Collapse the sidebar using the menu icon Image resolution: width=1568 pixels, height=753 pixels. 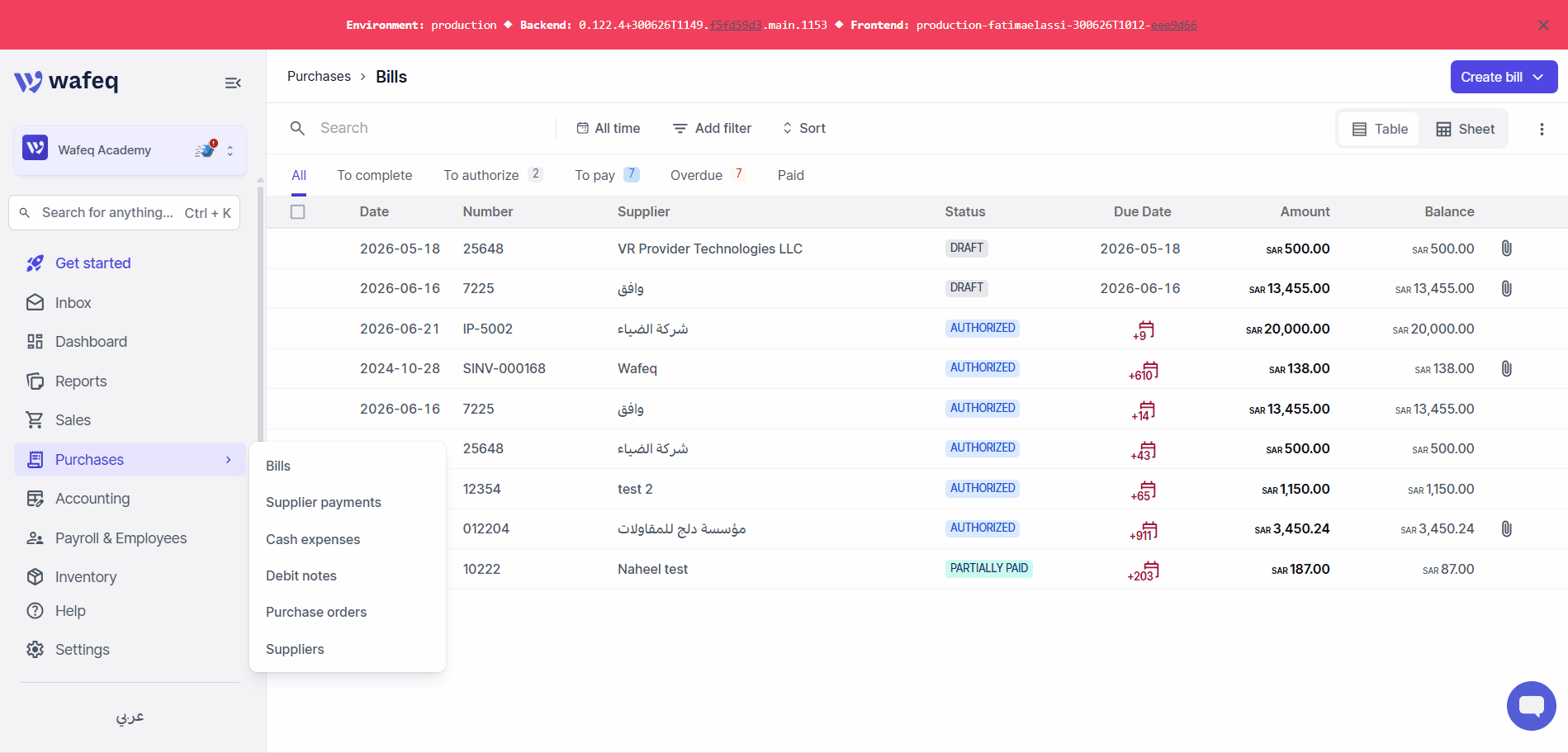(x=233, y=83)
